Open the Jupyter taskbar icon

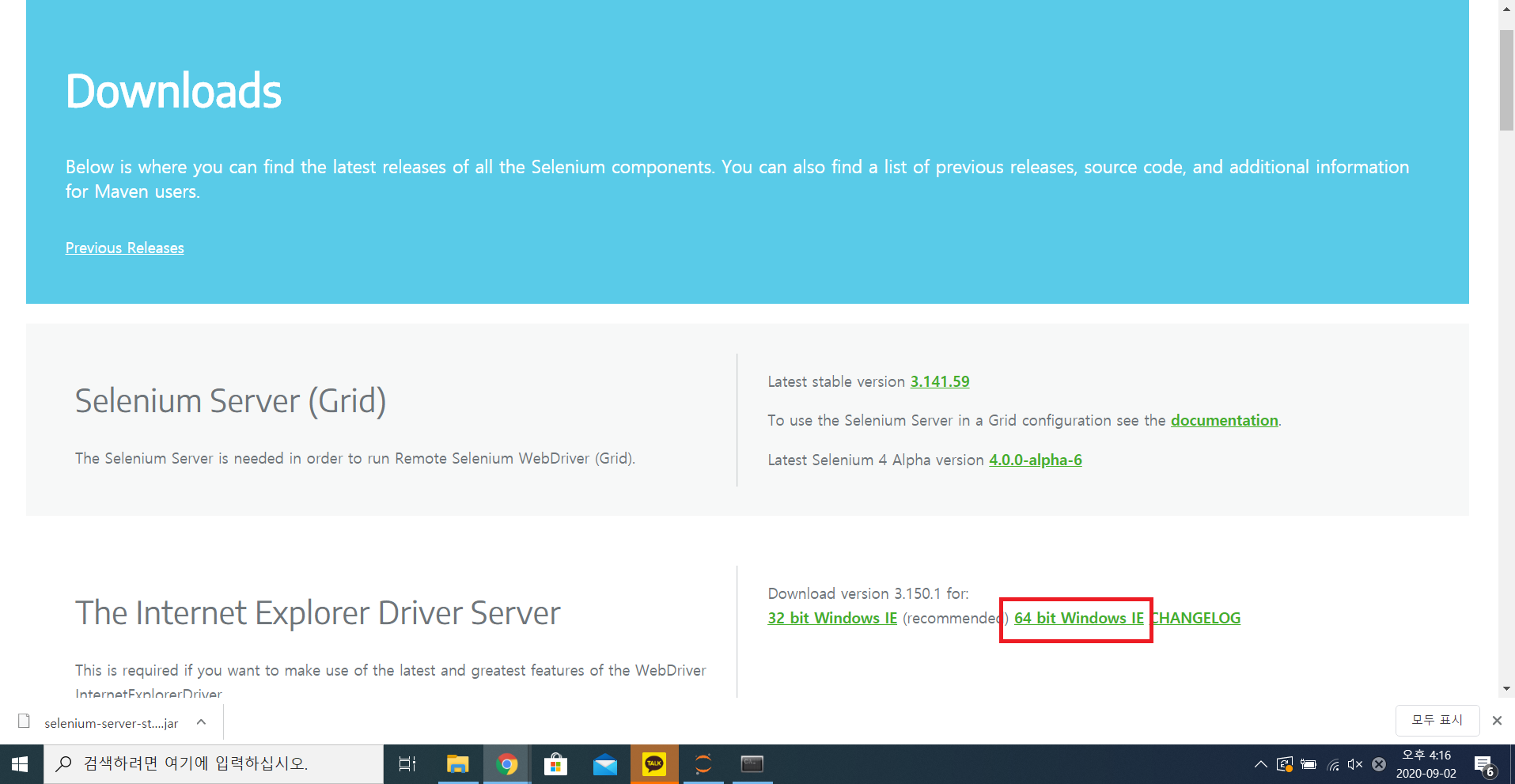(703, 764)
